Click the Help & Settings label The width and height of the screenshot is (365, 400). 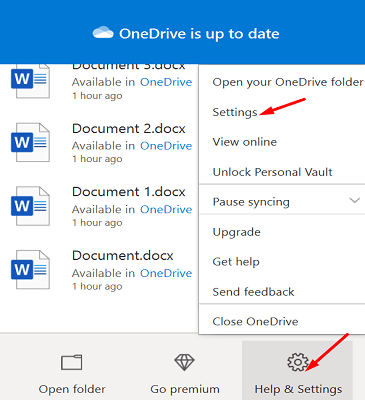click(298, 389)
